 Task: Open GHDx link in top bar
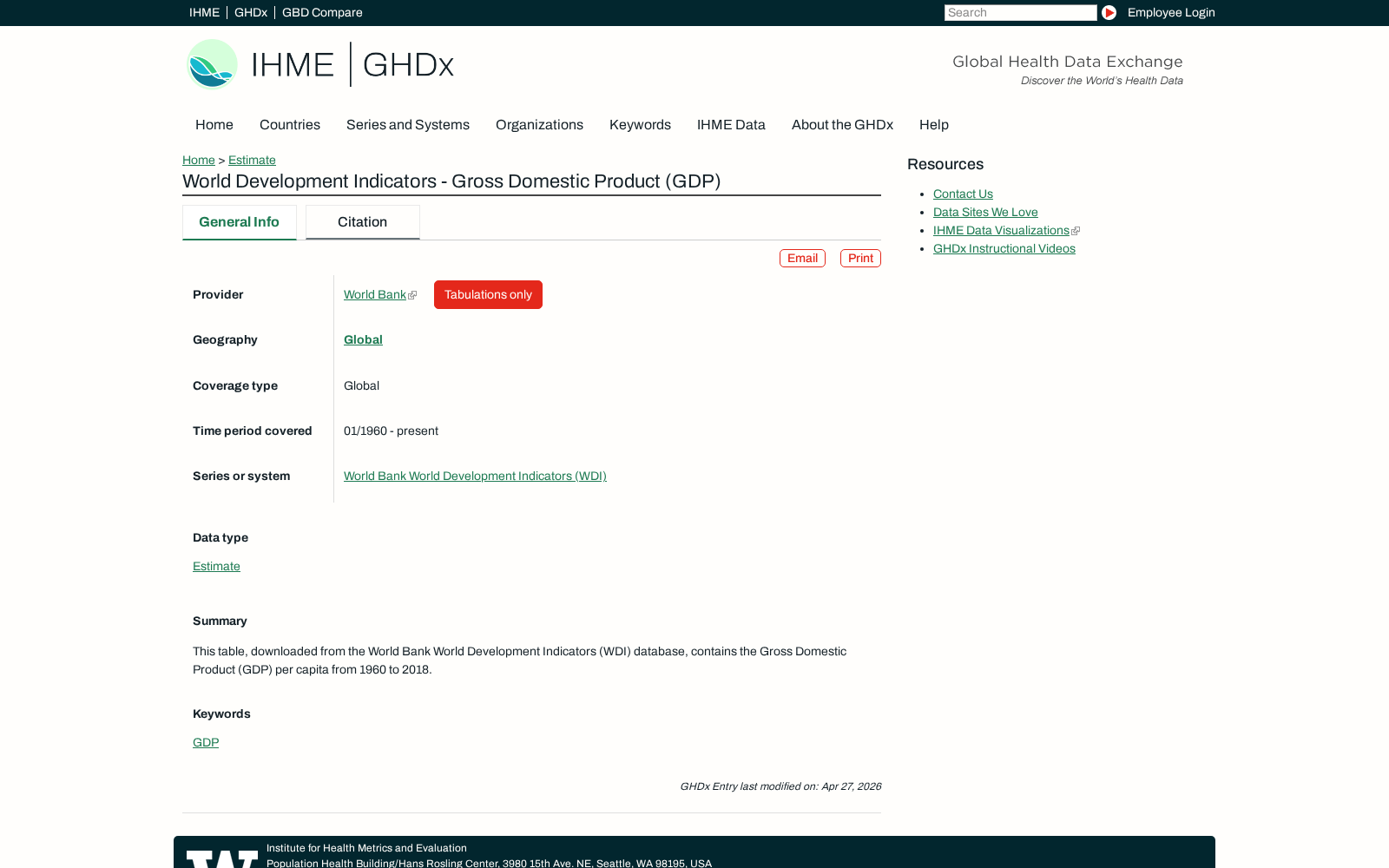[251, 12]
